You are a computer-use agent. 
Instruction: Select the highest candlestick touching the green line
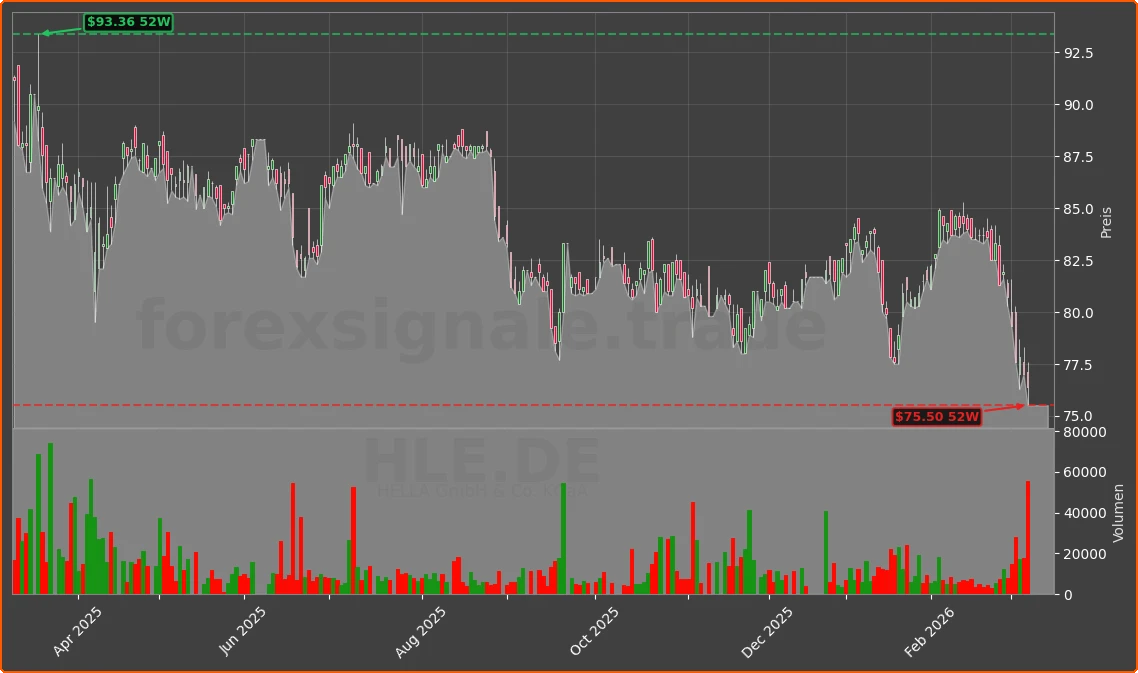coord(41,60)
